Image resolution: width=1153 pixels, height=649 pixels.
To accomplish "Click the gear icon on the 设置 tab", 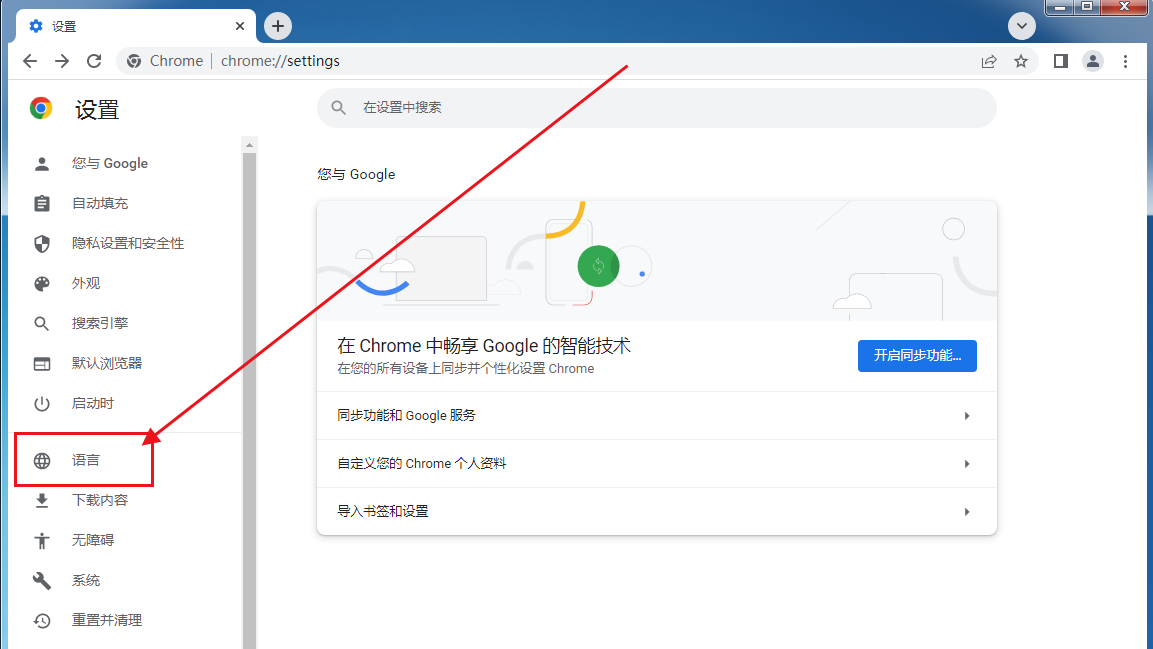I will point(36,26).
